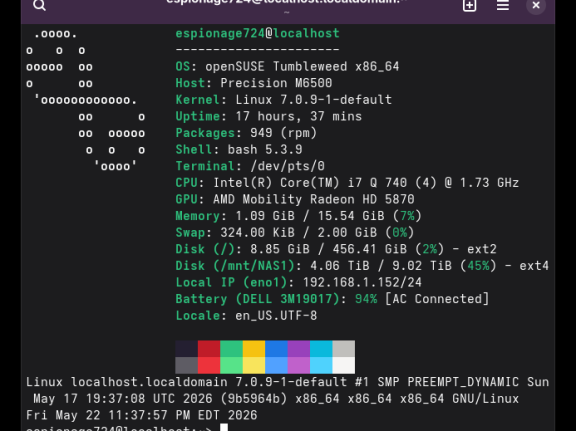The height and width of the screenshot is (431, 576).
Task: Click the 'en_US.UTF-8' locale value
Action: tap(276, 316)
